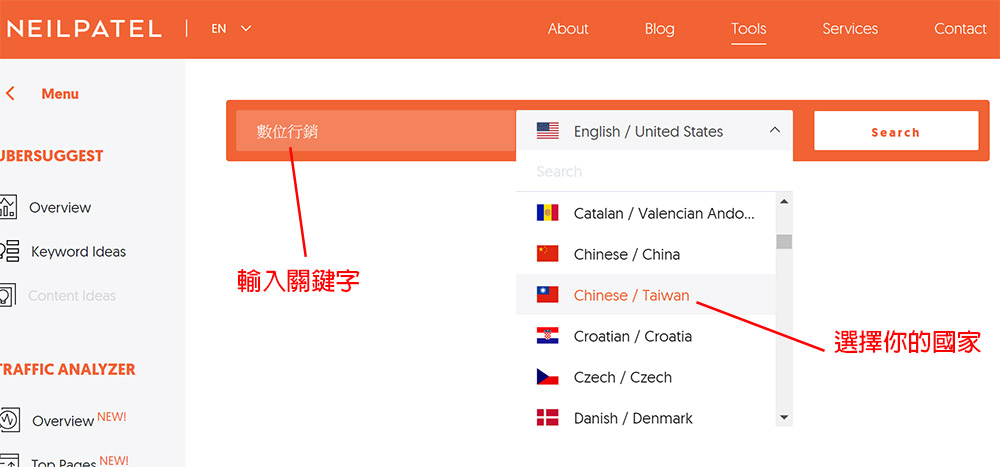Screen dimensions: 1000x467
Task: Click the language list Search filter field
Action: tap(654, 171)
